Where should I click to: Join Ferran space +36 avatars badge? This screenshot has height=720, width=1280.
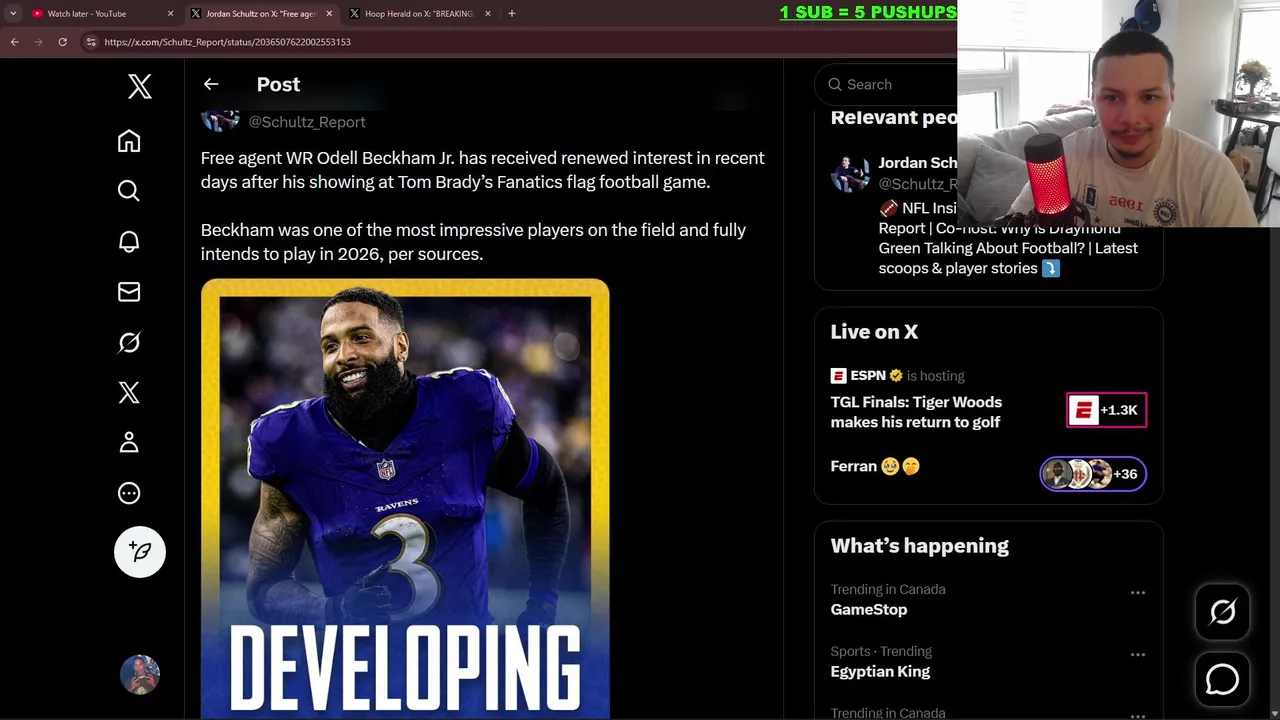(1093, 474)
